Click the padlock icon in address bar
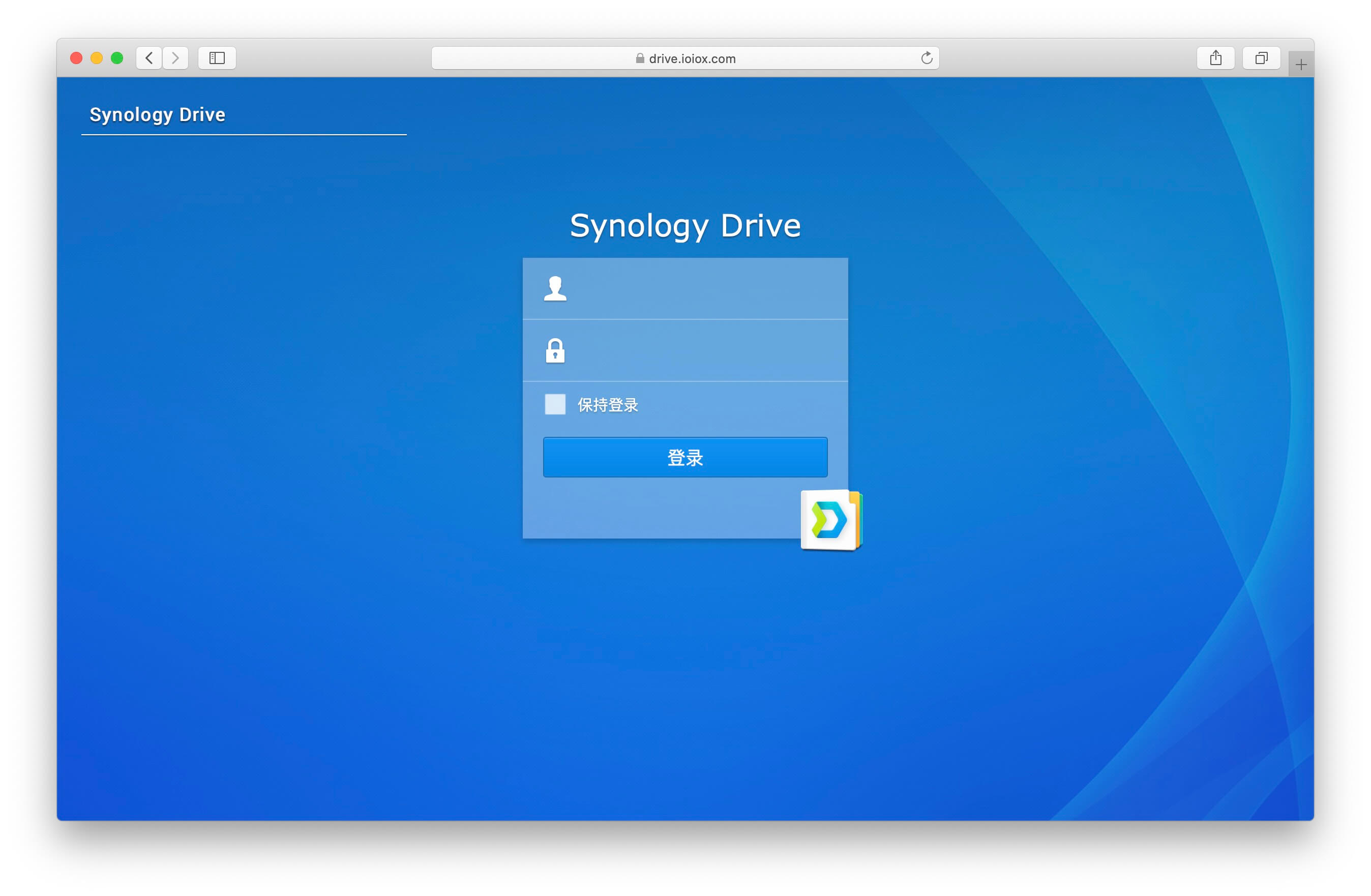Screen dimensions: 1371x896 click(640, 58)
